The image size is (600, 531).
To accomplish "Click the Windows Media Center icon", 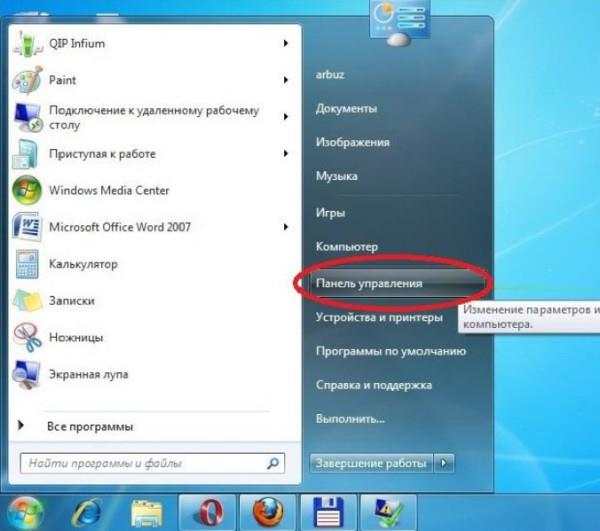I will click(x=26, y=190).
